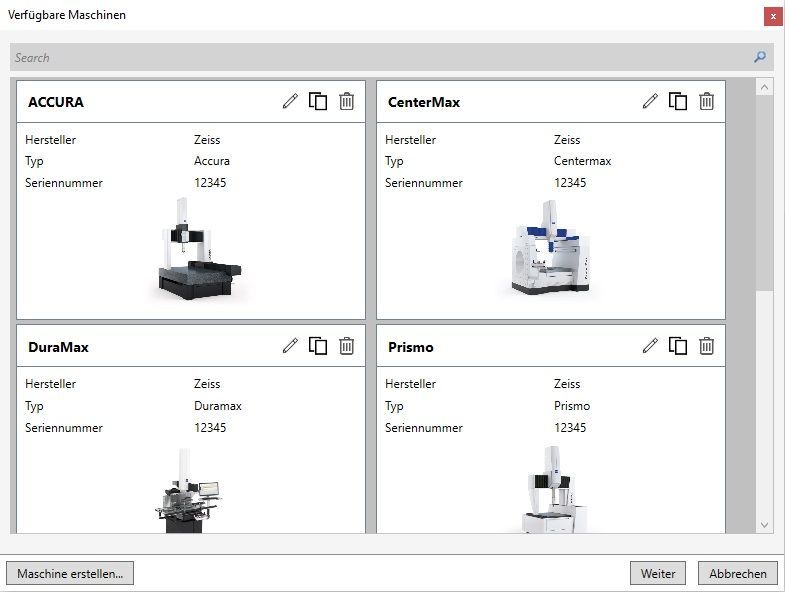Duplicate the ACCURA machine entry
The width and height of the screenshot is (785, 592).
point(318,101)
